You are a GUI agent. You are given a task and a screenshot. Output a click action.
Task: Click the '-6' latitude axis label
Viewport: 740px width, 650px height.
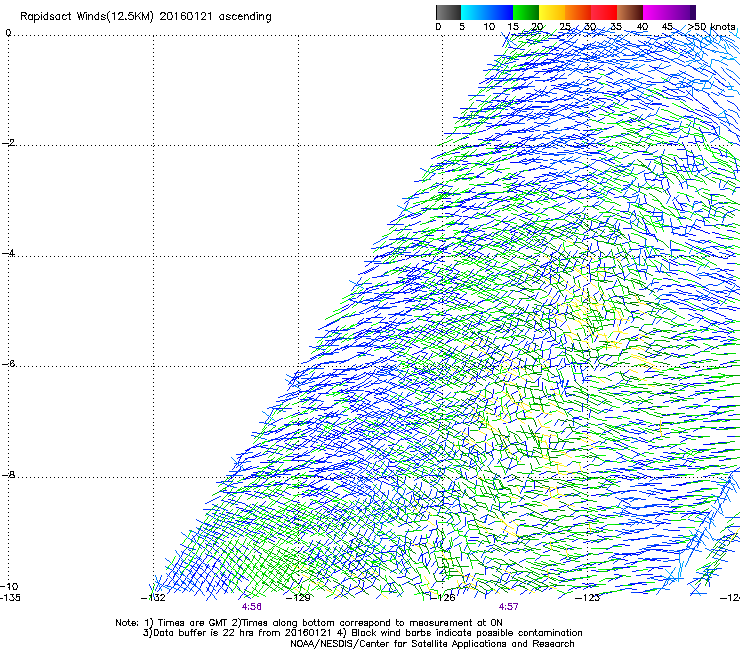pyautogui.click(x=8, y=363)
